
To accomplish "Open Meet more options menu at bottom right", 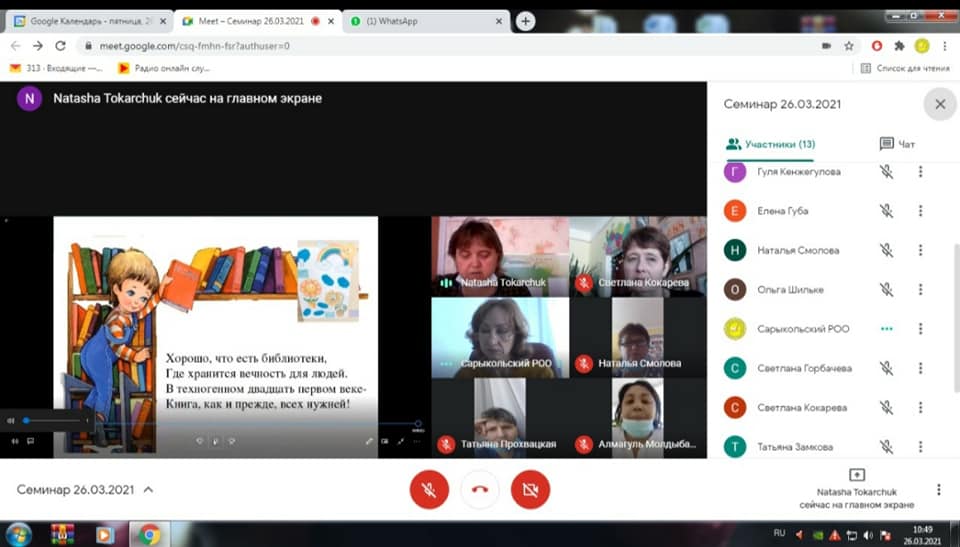I will pos(939,489).
